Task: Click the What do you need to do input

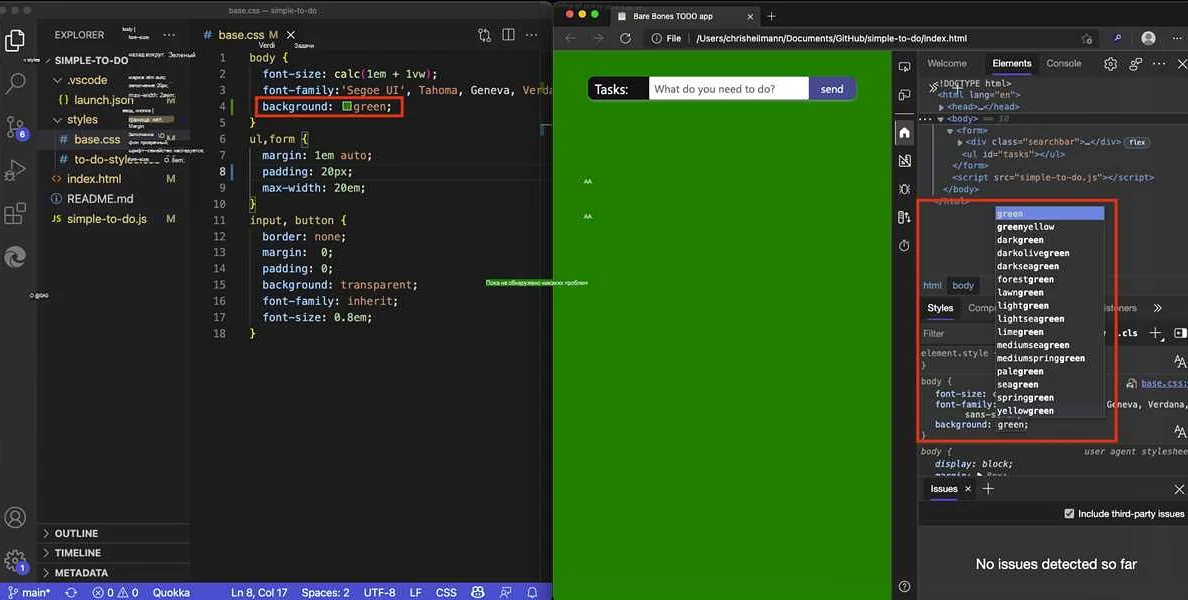Action: tap(728, 88)
